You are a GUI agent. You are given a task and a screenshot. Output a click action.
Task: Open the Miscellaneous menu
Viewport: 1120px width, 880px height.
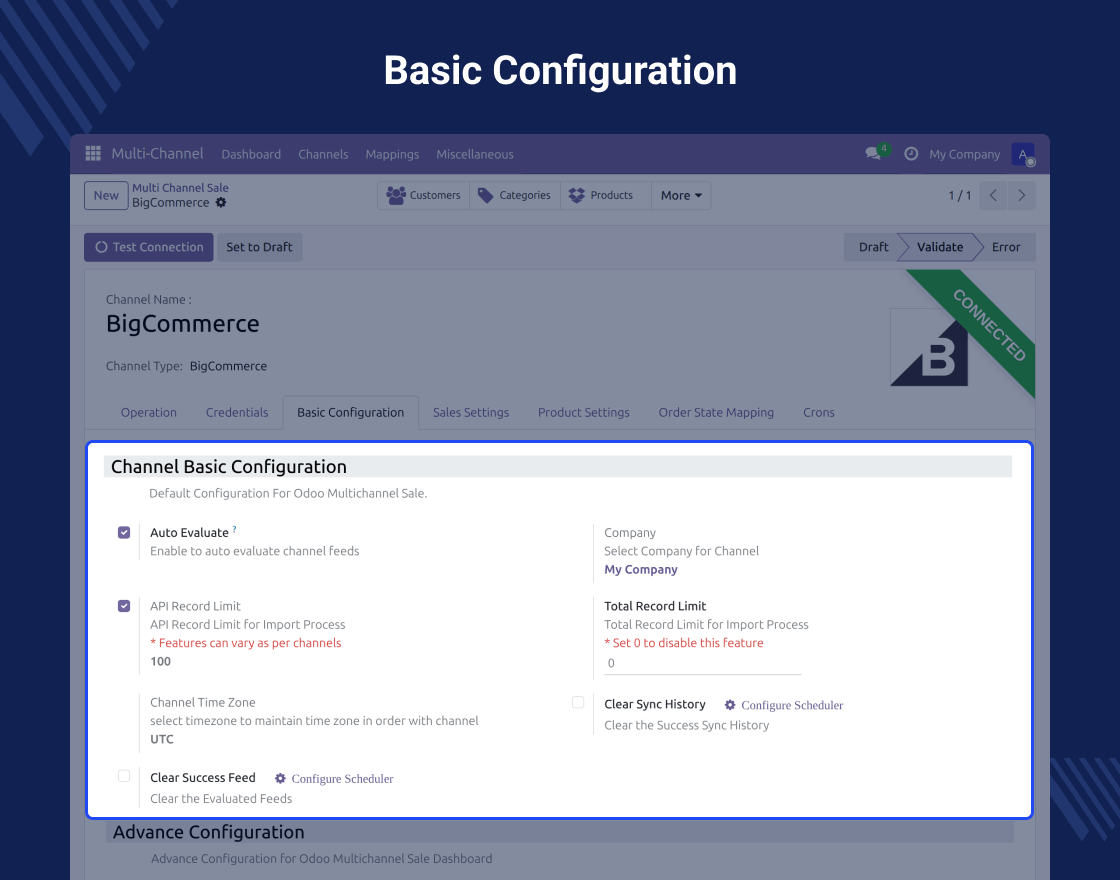click(x=474, y=154)
